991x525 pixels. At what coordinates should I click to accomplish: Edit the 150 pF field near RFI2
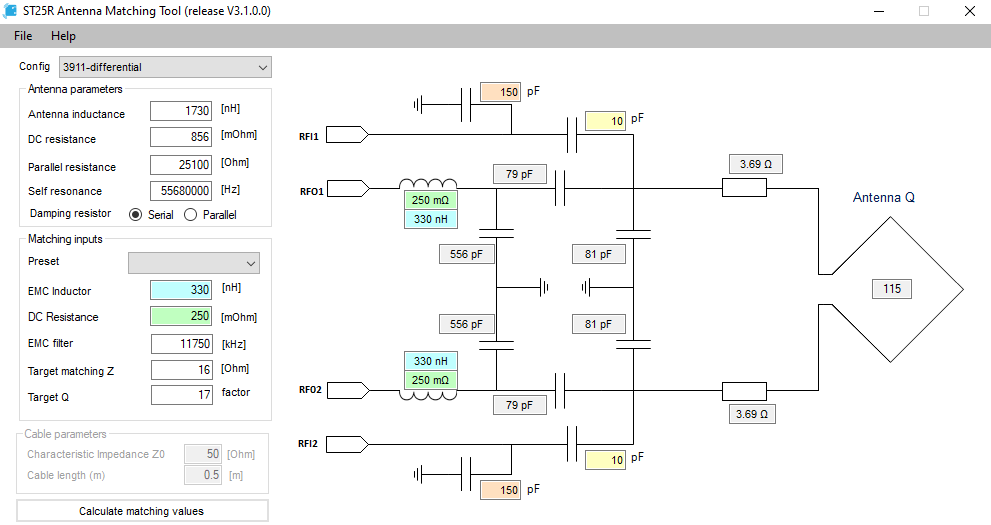(500, 490)
